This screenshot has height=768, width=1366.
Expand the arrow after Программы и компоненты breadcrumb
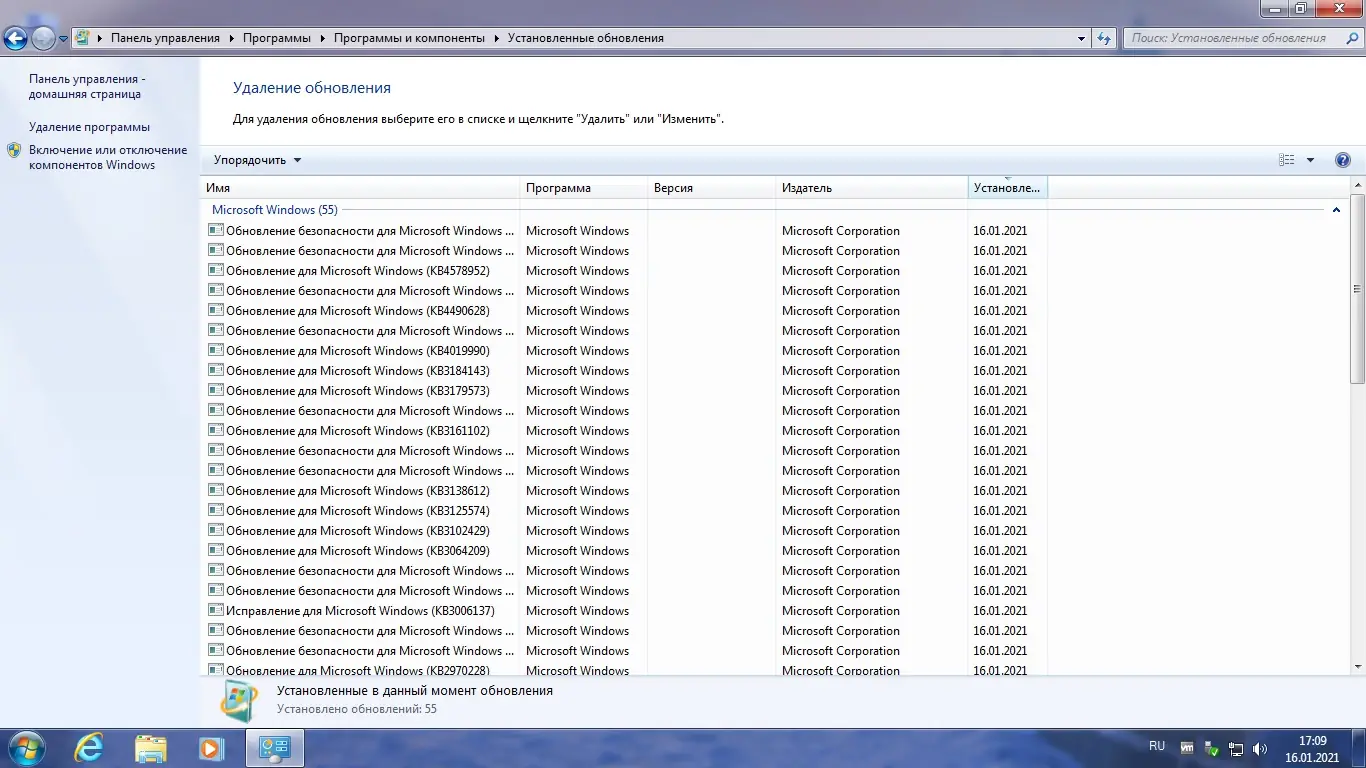click(496, 38)
